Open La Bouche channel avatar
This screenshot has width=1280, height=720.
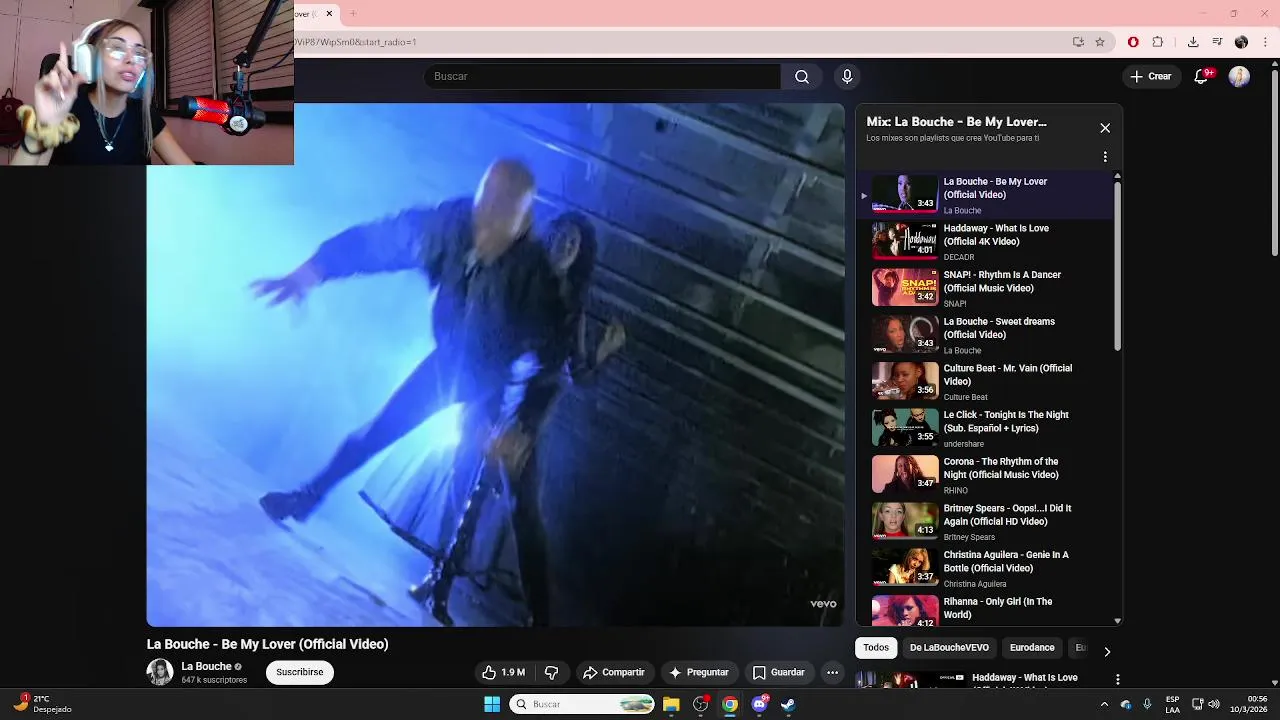[x=160, y=672]
